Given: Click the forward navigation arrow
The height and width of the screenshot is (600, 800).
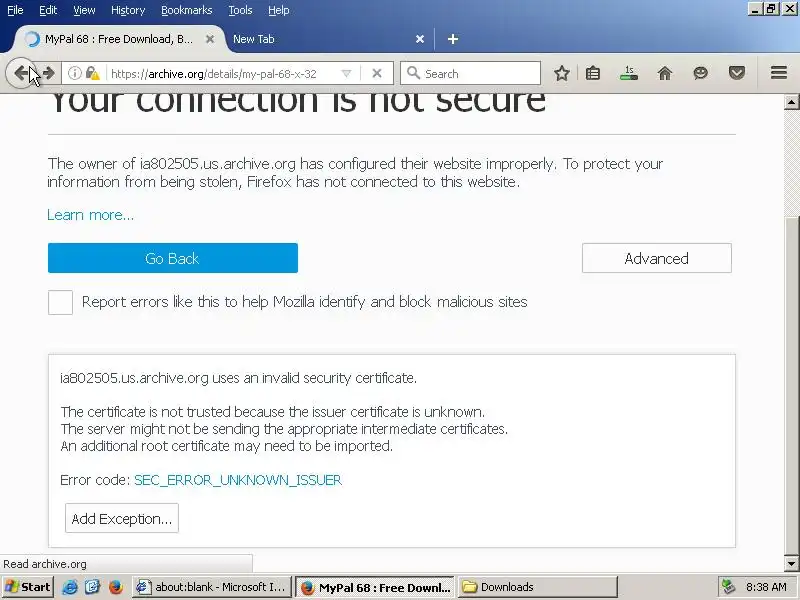Looking at the screenshot, I should [x=49, y=73].
